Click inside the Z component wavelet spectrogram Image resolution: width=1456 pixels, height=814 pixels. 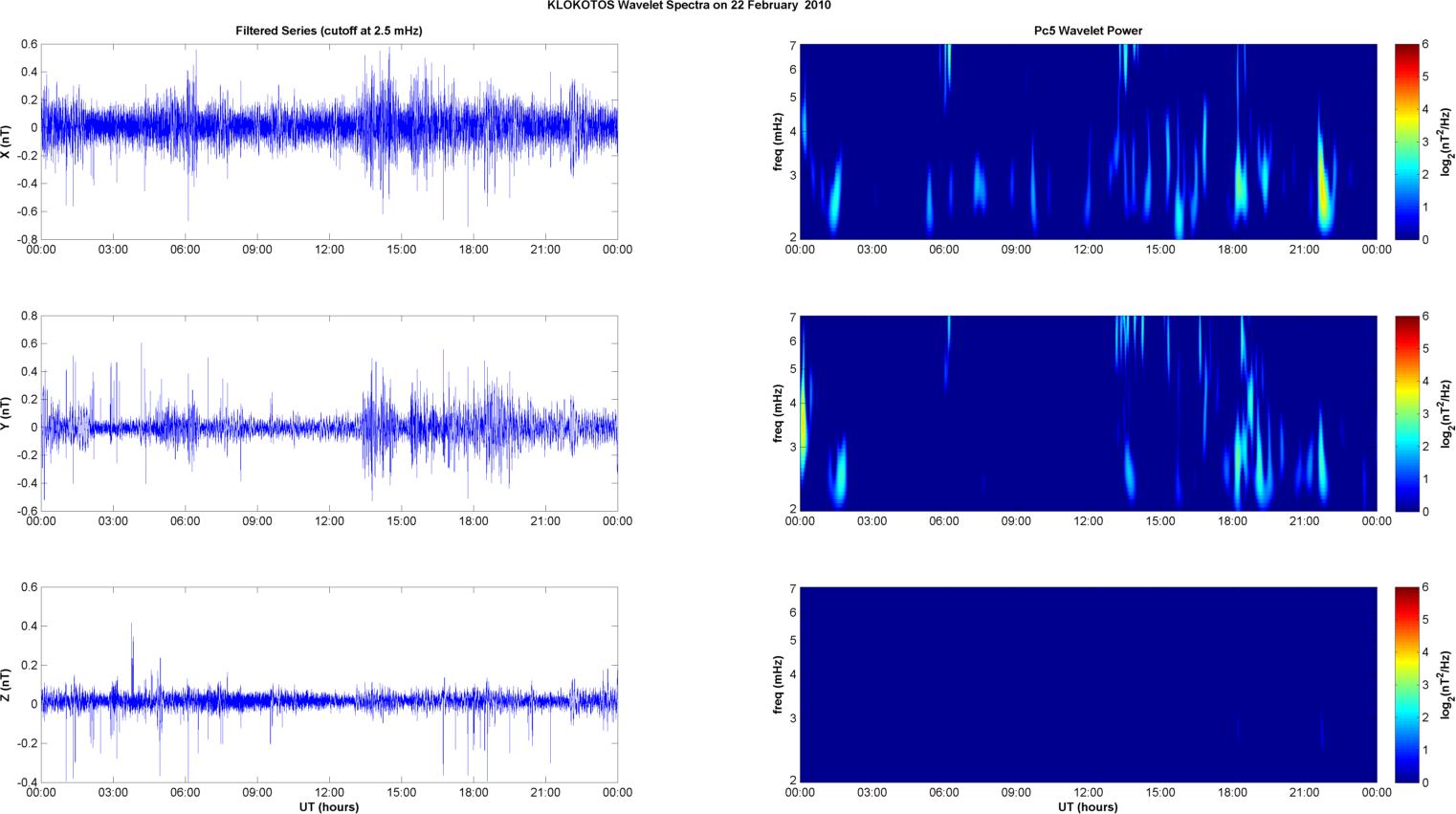[x=1088, y=685]
